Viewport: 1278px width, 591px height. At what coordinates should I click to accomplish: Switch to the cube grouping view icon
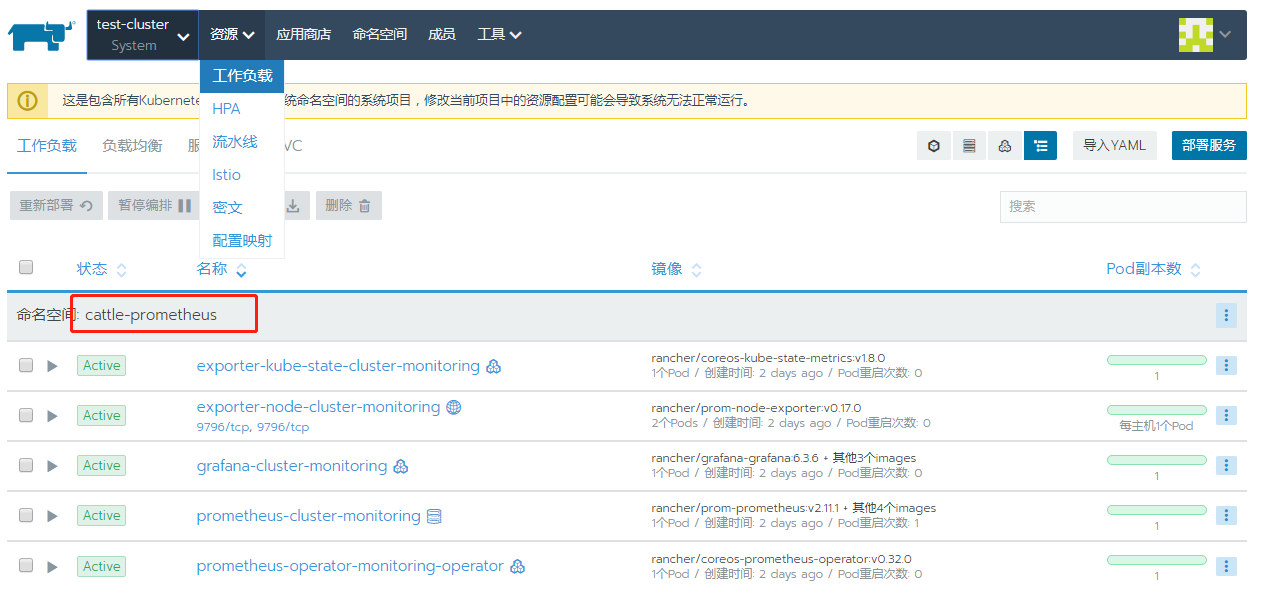tap(933, 145)
